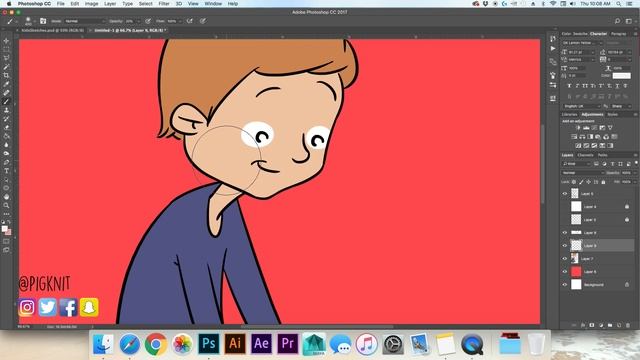Click the canvas vertical scrollbar

pyautogui.click(x=542, y=164)
